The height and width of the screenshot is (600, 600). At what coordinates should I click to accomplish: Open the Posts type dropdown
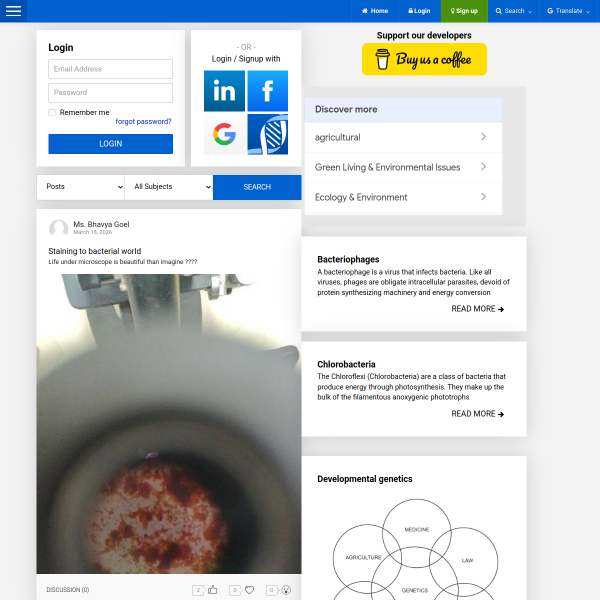(x=81, y=187)
